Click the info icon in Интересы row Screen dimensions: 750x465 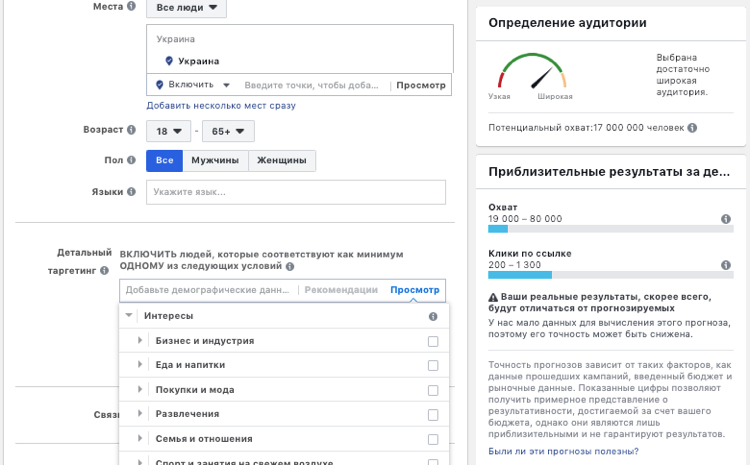point(433,316)
